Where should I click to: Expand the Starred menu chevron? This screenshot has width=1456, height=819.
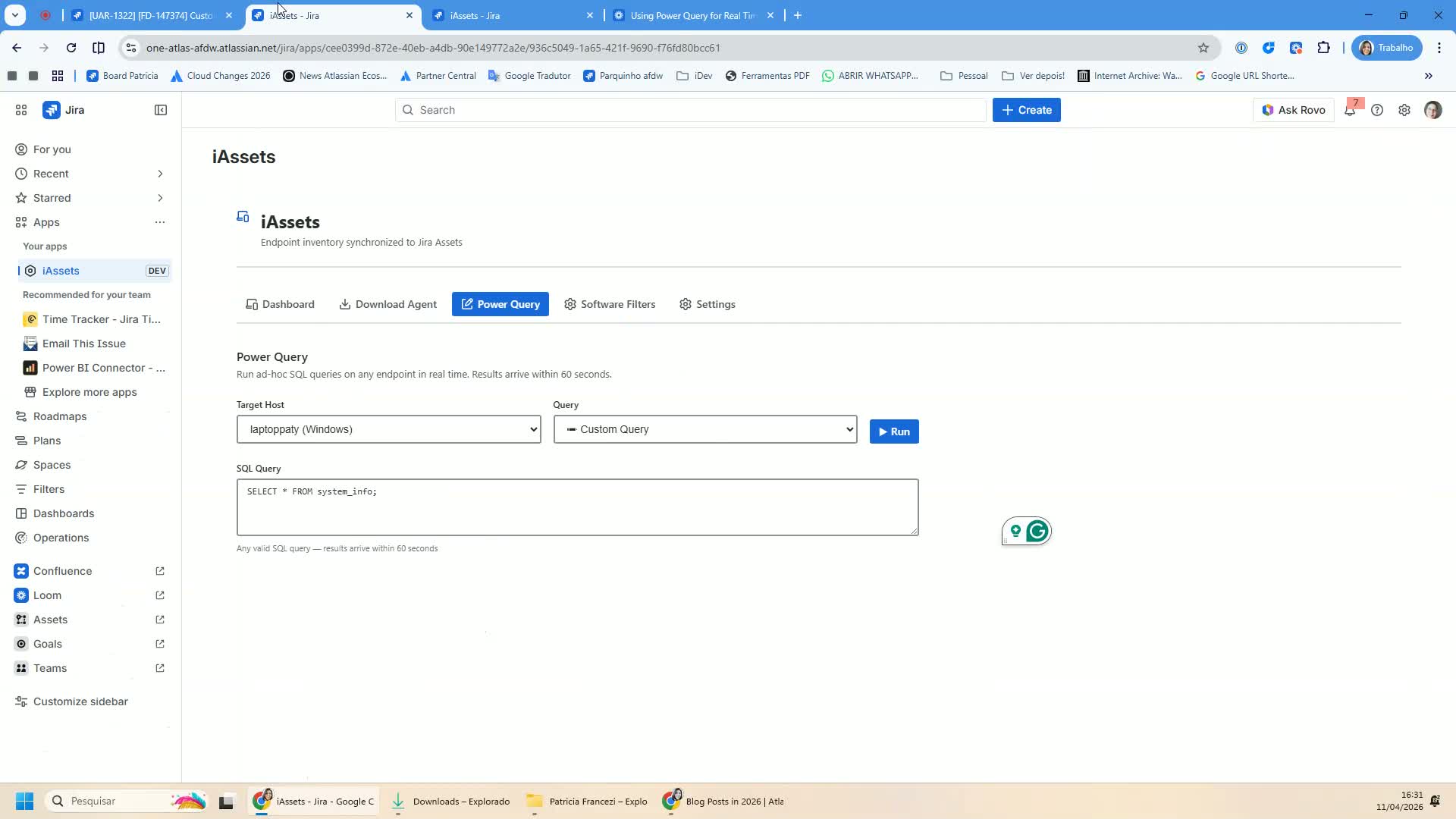[x=160, y=198]
